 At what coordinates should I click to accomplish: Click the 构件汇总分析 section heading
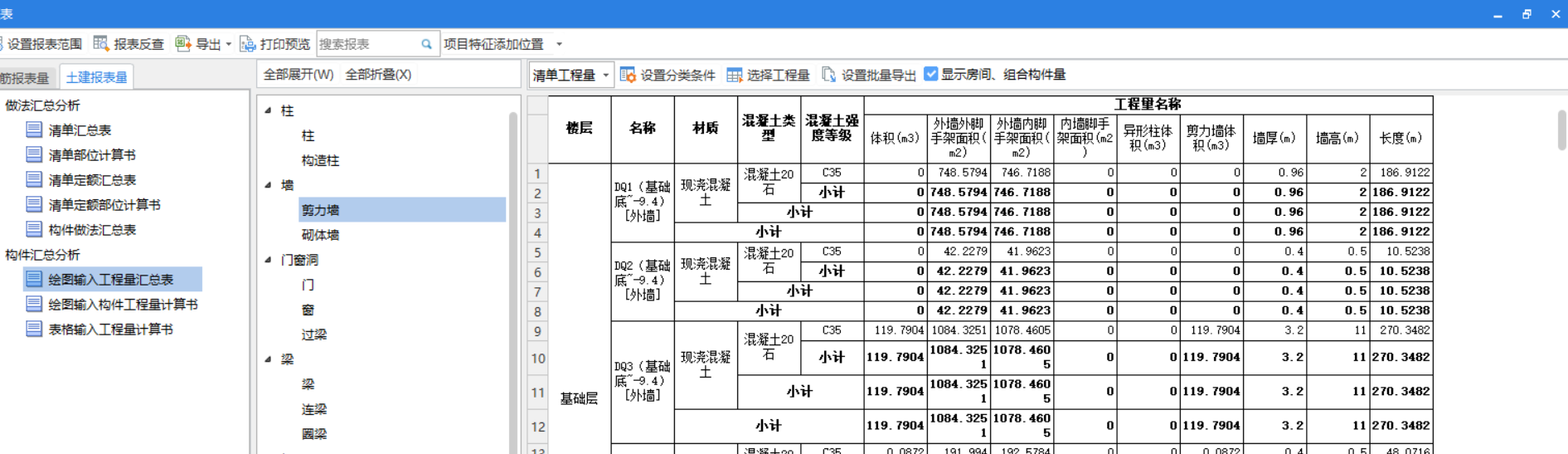pos(43,255)
